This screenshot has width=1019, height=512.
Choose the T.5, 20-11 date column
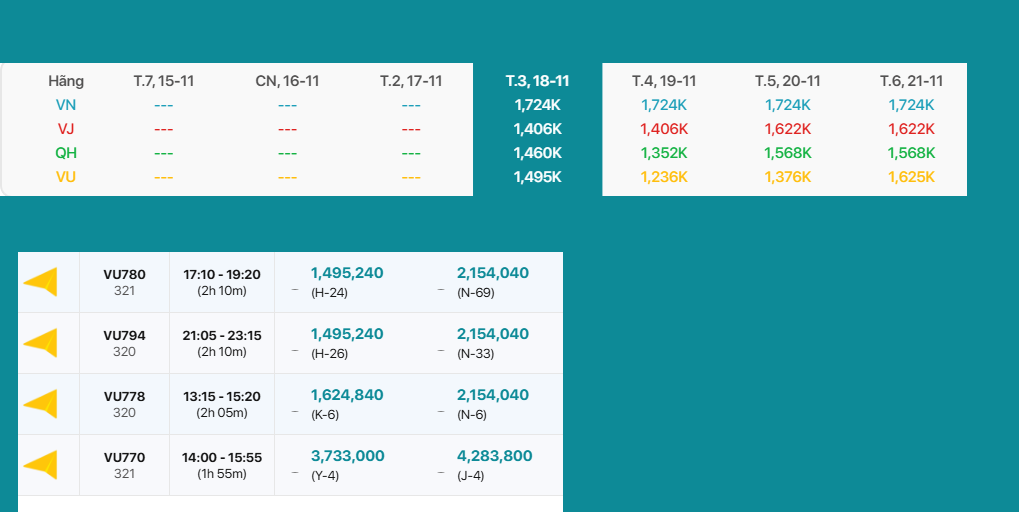pos(788,81)
